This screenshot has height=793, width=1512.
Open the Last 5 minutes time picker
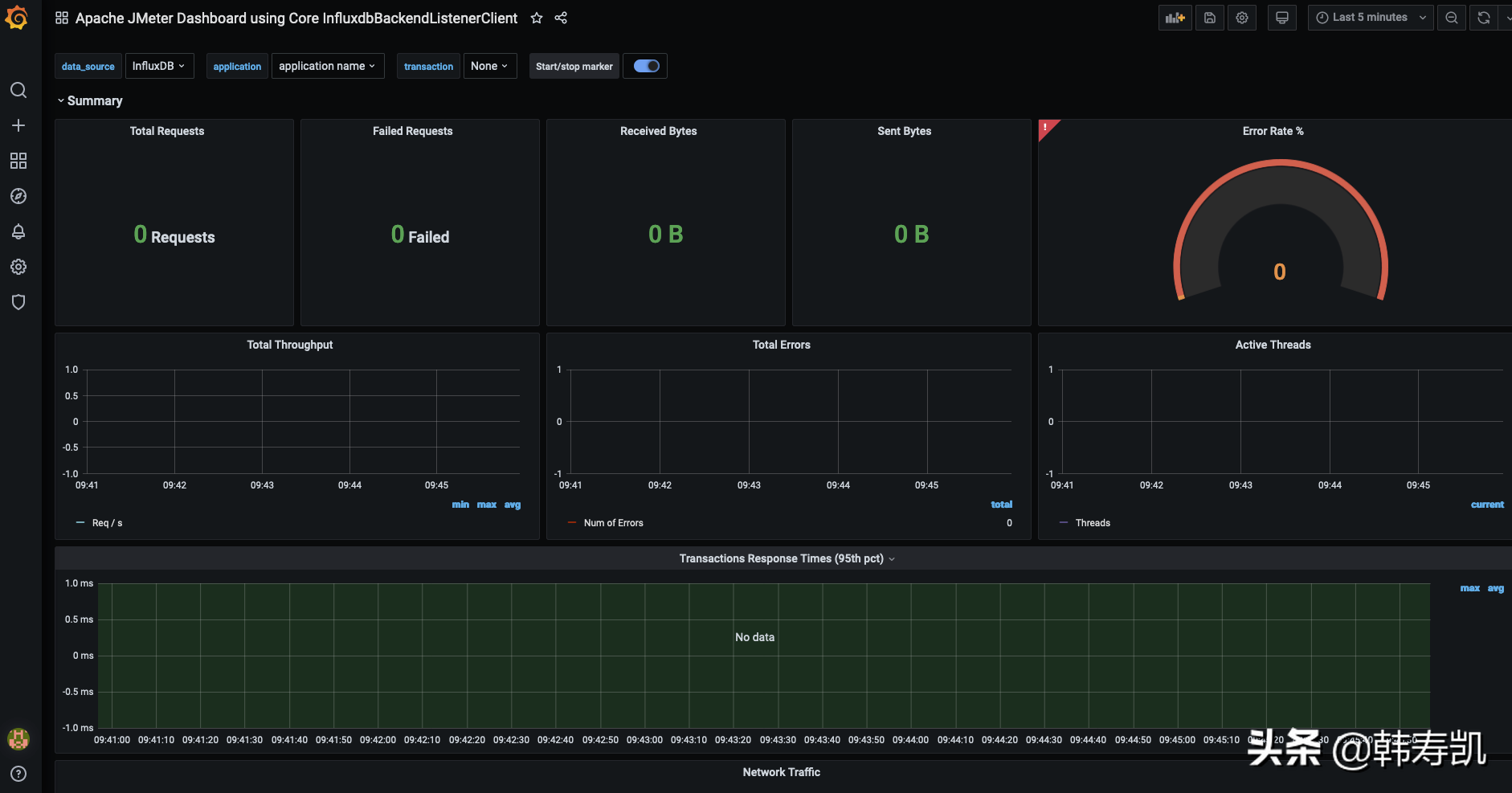click(x=1367, y=17)
